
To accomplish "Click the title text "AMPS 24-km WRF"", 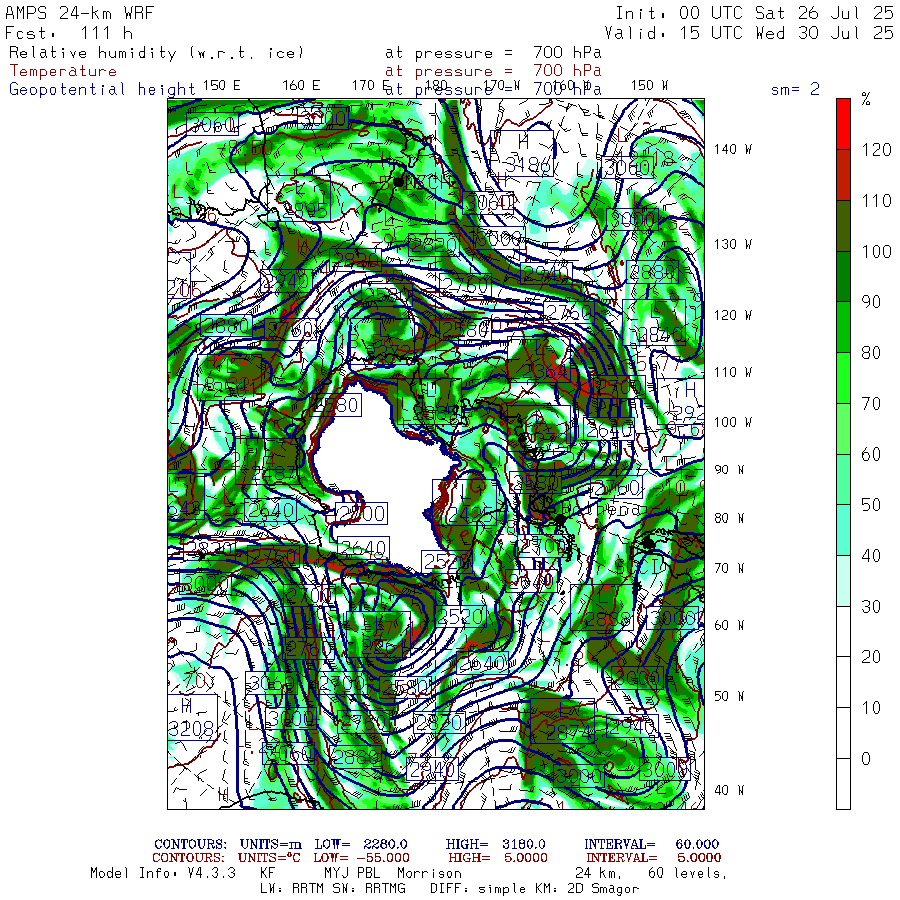I will pyautogui.click(x=79, y=13).
